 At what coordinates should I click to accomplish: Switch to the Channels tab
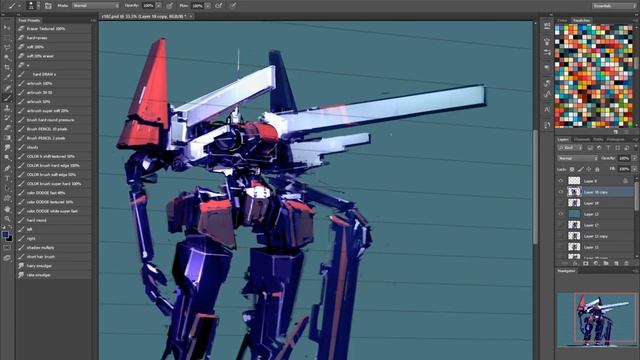pos(582,140)
